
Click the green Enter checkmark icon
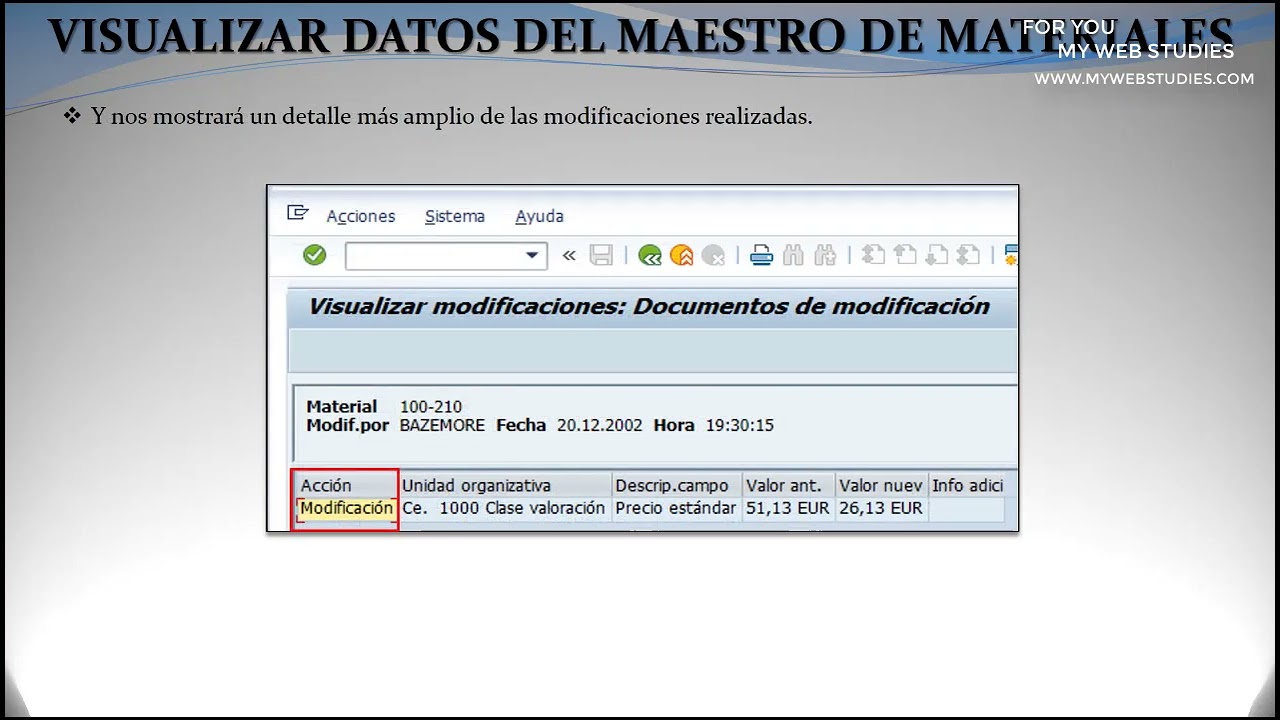point(315,255)
